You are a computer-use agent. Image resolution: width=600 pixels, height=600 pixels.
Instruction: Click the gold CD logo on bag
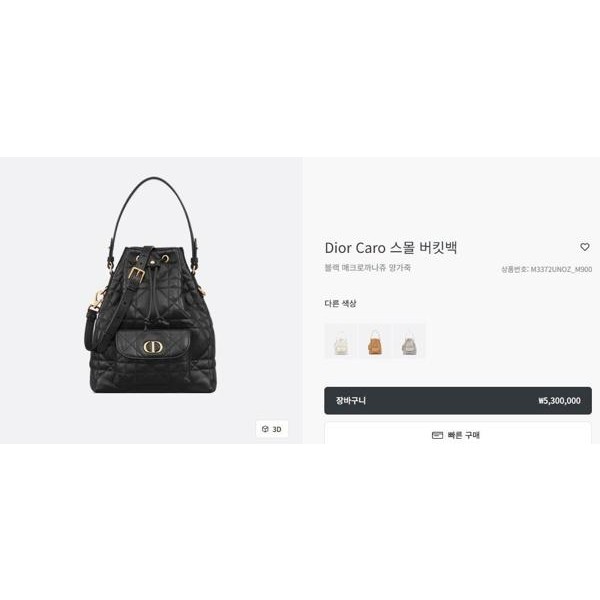click(153, 347)
